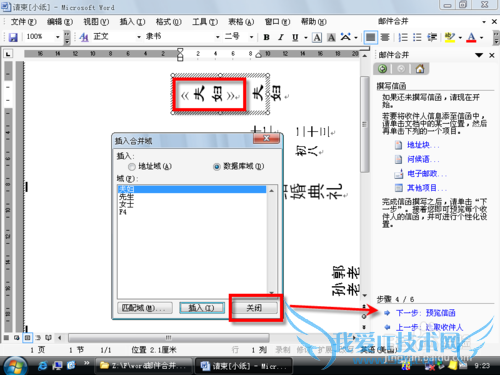Open the Z:\F\word邮件合并 taskbar folder button
This screenshot has width=500, height=375.
coord(144,366)
